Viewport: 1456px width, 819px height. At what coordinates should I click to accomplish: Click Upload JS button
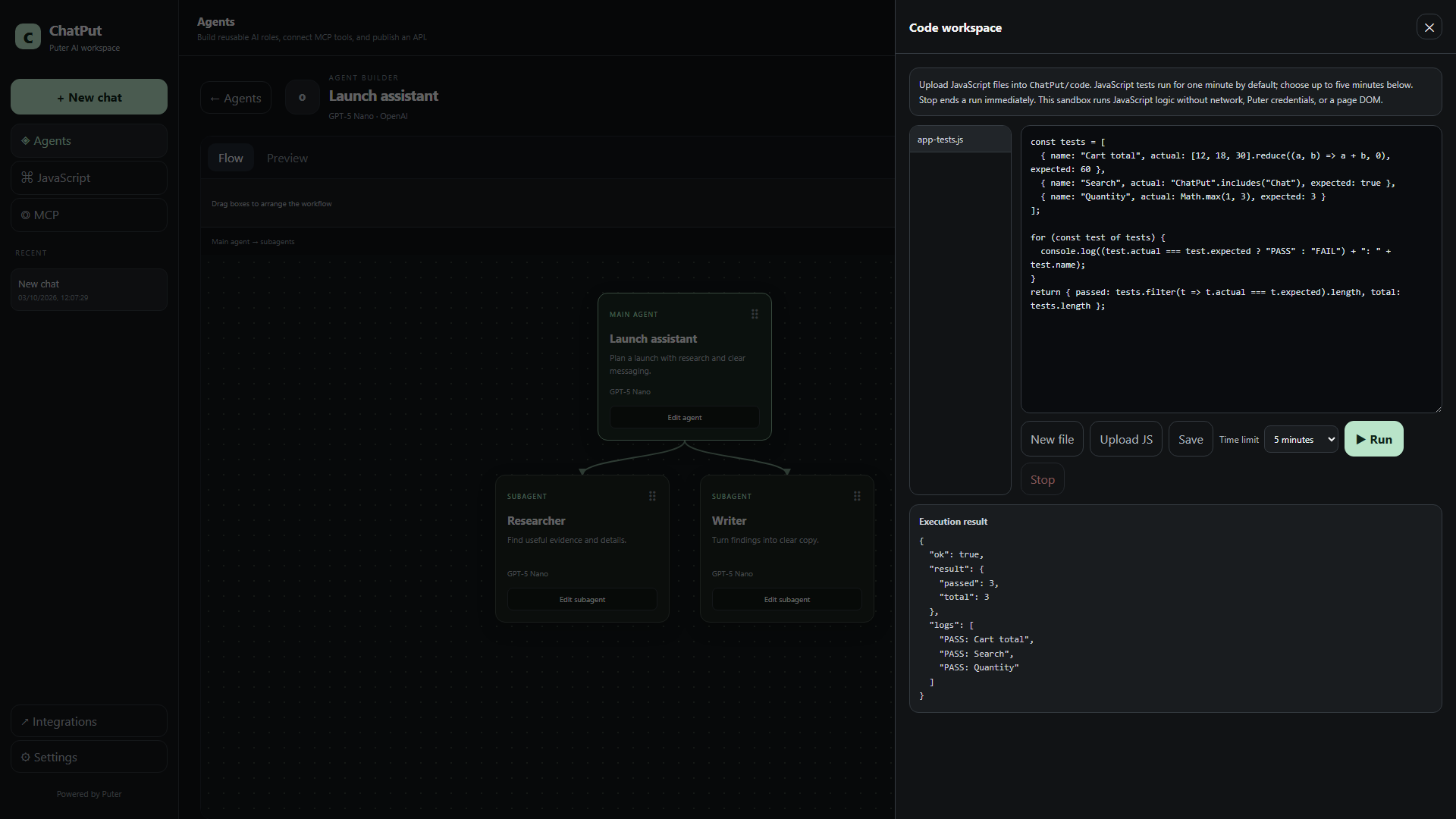tap(1125, 439)
